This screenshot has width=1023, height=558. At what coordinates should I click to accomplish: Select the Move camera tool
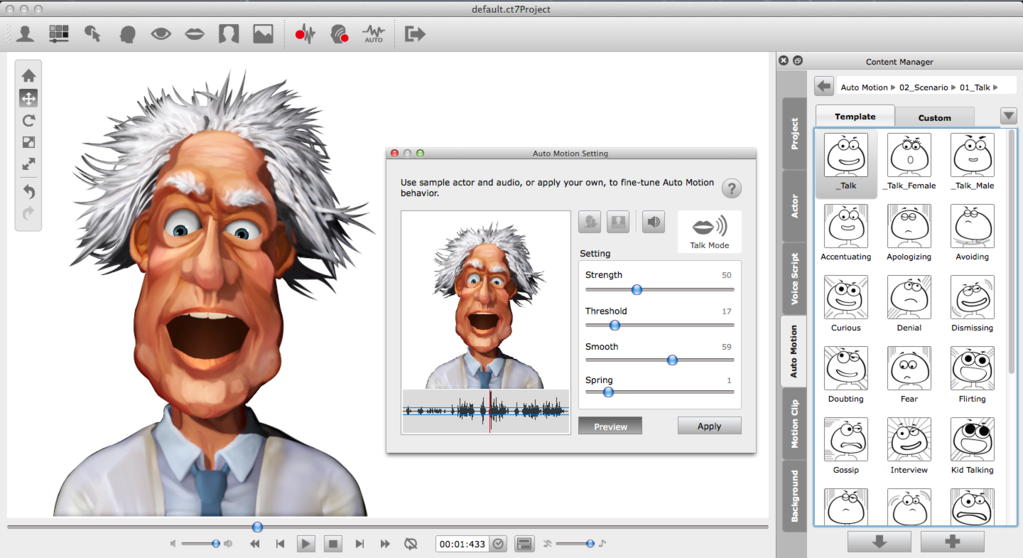(29, 99)
